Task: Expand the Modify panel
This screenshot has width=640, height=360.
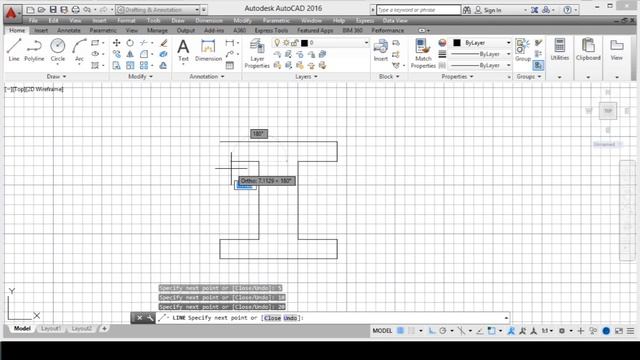Action: coord(140,76)
